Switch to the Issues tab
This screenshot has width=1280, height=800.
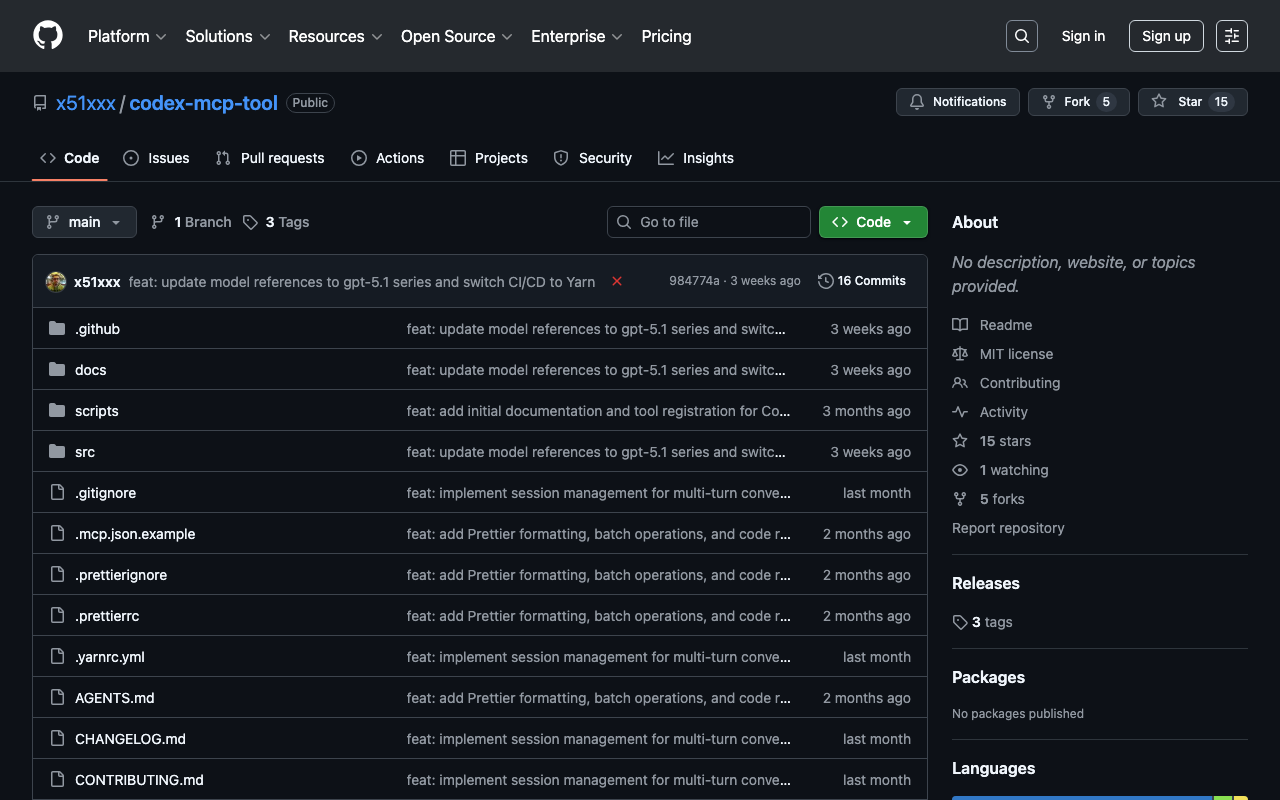pyautogui.click(x=156, y=158)
